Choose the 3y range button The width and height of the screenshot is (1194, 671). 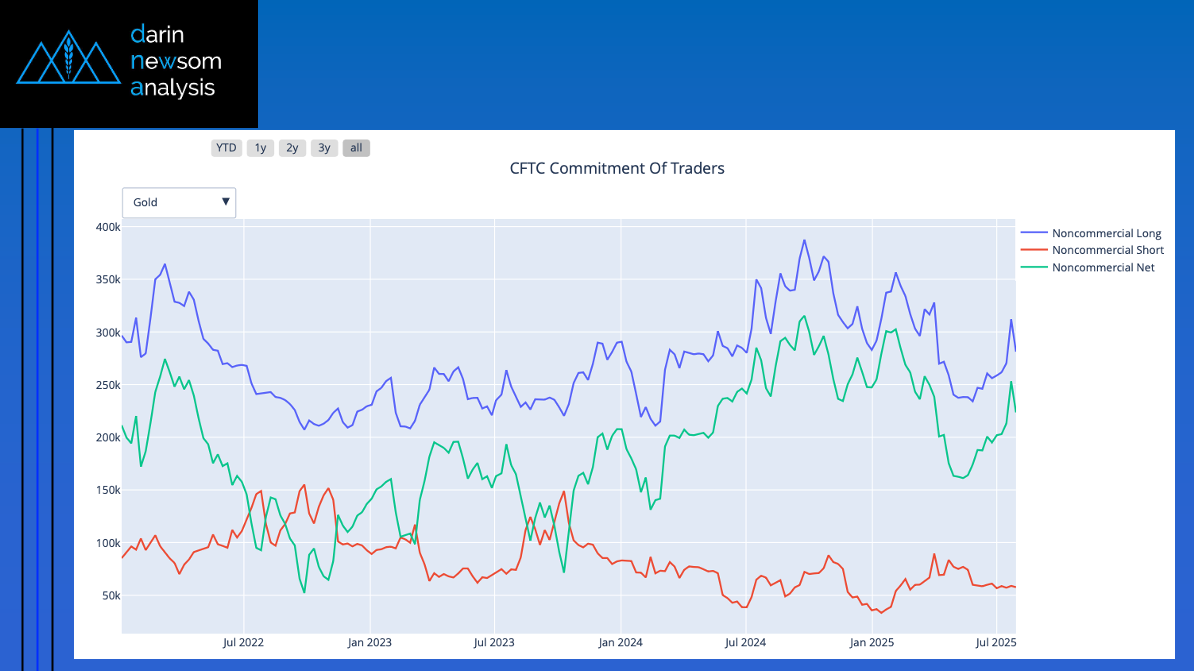[x=324, y=148]
